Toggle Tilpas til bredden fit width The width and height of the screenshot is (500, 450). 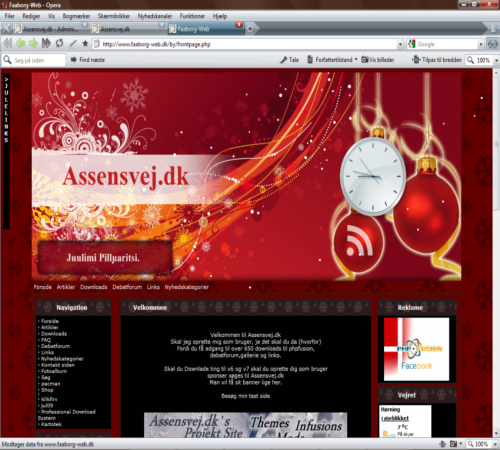pyautogui.click(x=437, y=60)
